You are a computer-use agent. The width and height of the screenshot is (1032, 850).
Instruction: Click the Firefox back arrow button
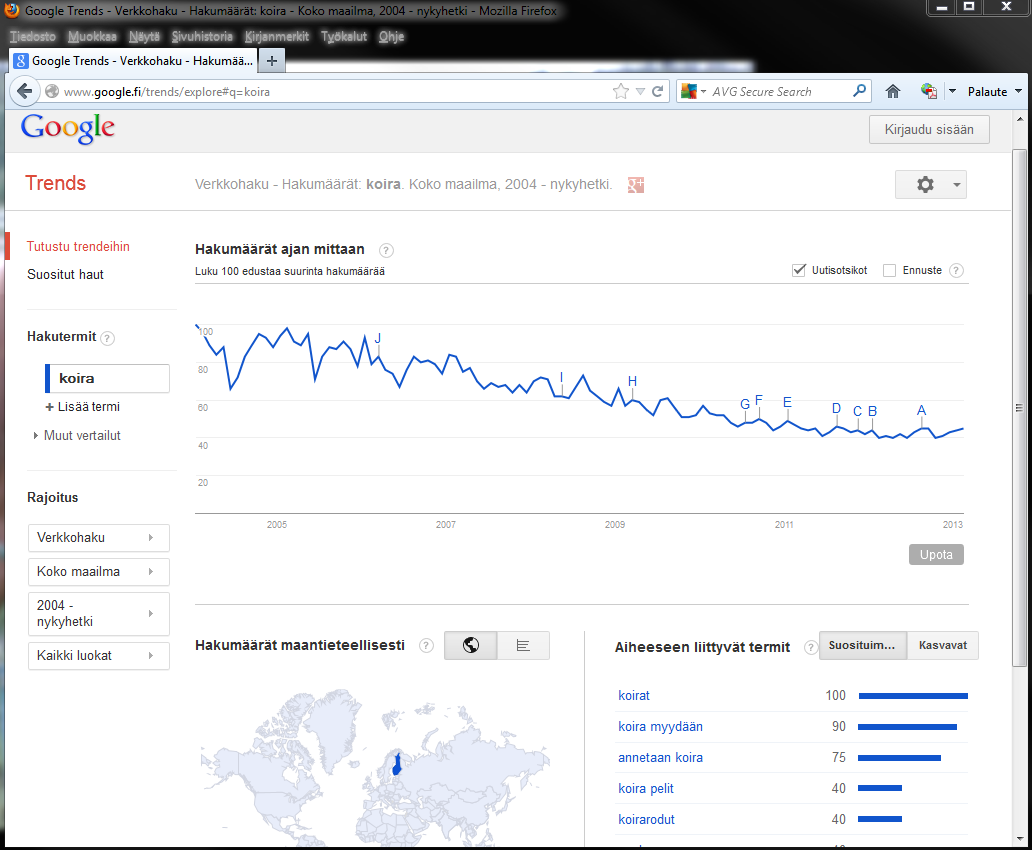24,91
